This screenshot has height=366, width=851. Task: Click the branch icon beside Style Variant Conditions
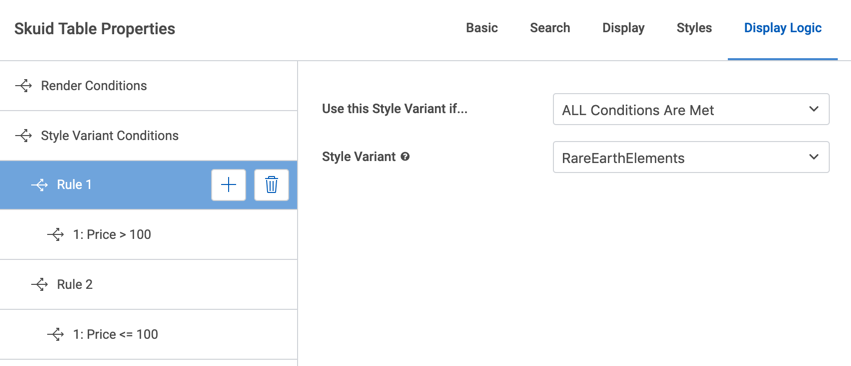coord(23,135)
